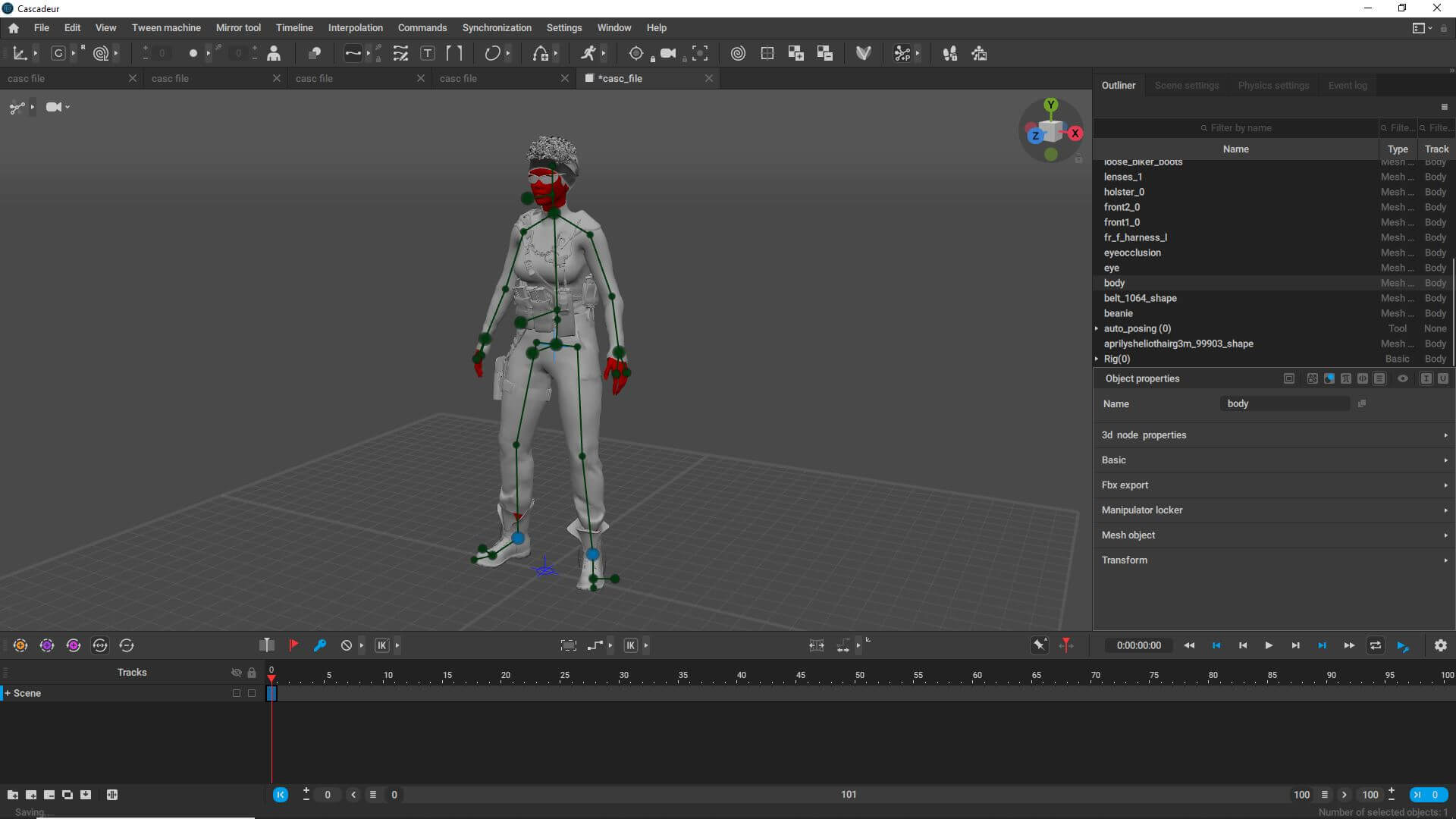
Task: Click the red flag marker icon
Action: 293,645
